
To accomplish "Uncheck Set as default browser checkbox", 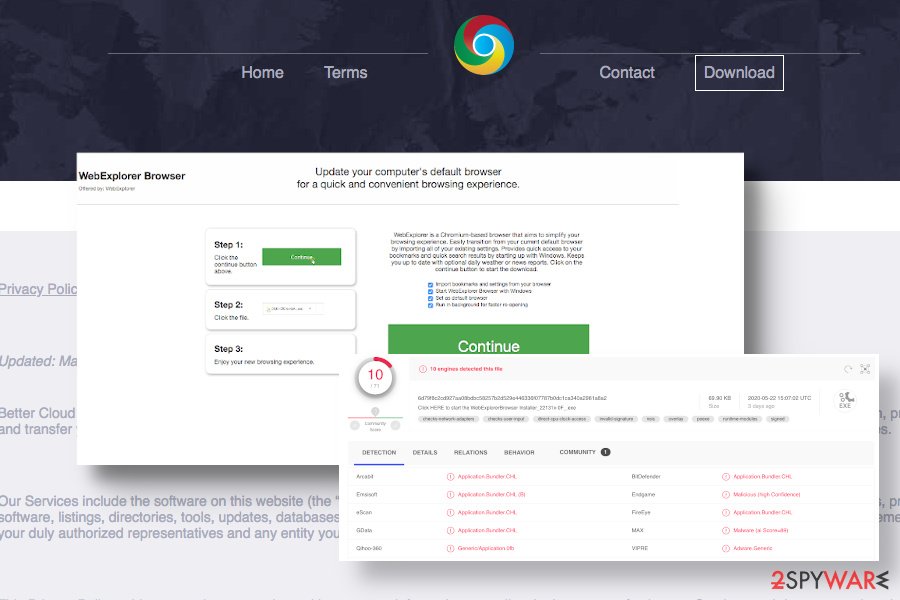I will (x=430, y=298).
